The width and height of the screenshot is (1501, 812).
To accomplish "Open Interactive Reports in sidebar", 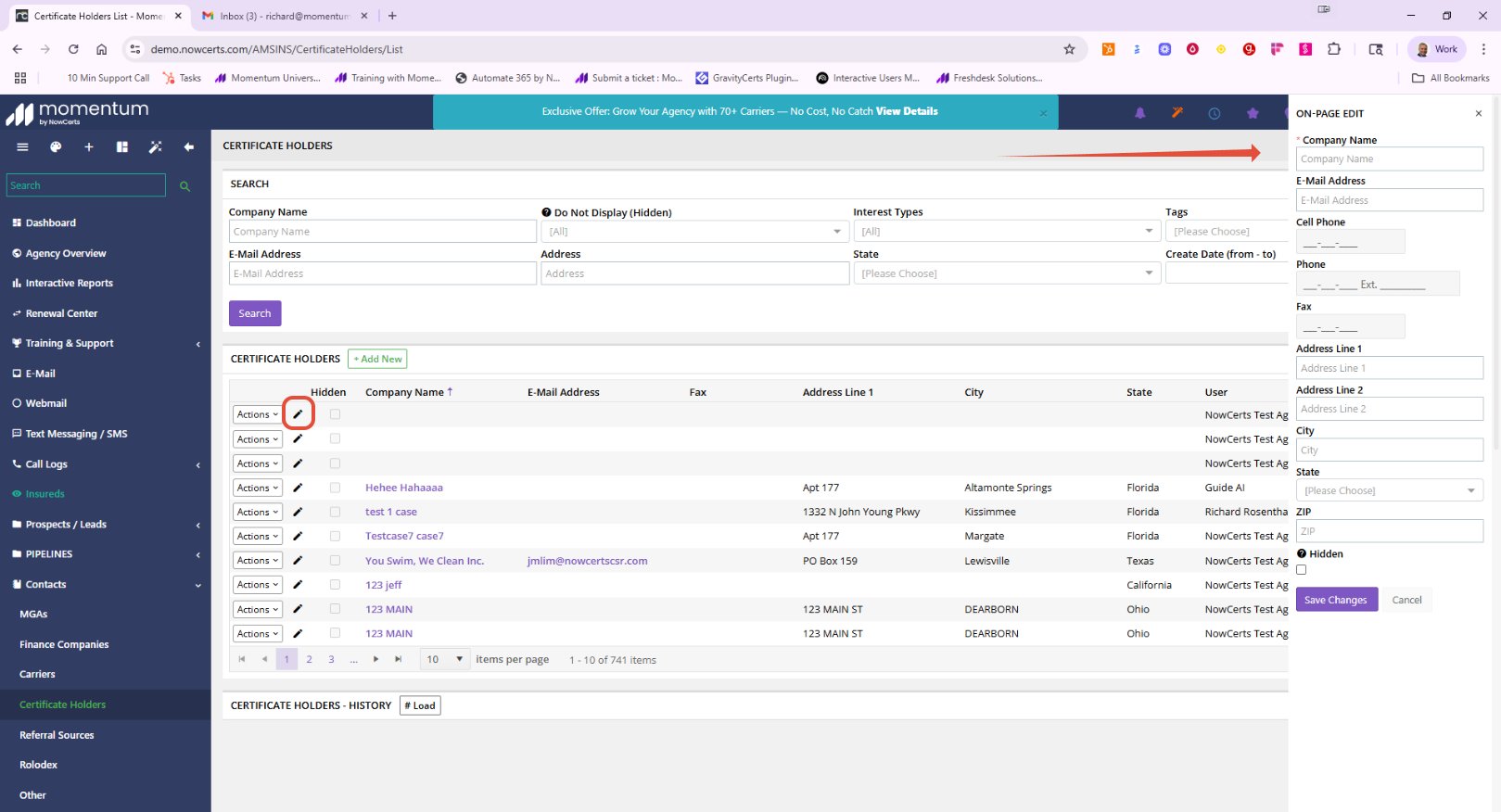I will click(x=69, y=283).
